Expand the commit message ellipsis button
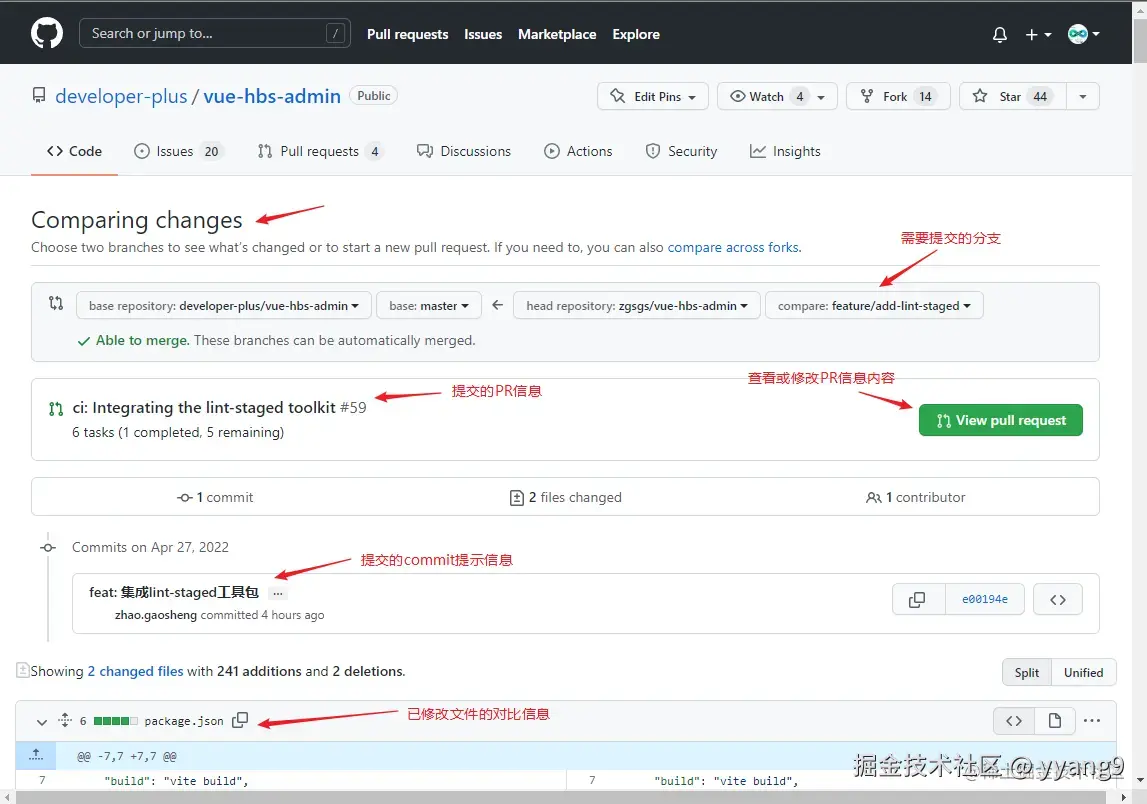This screenshot has width=1147, height=804. click(x=277, y=593)
